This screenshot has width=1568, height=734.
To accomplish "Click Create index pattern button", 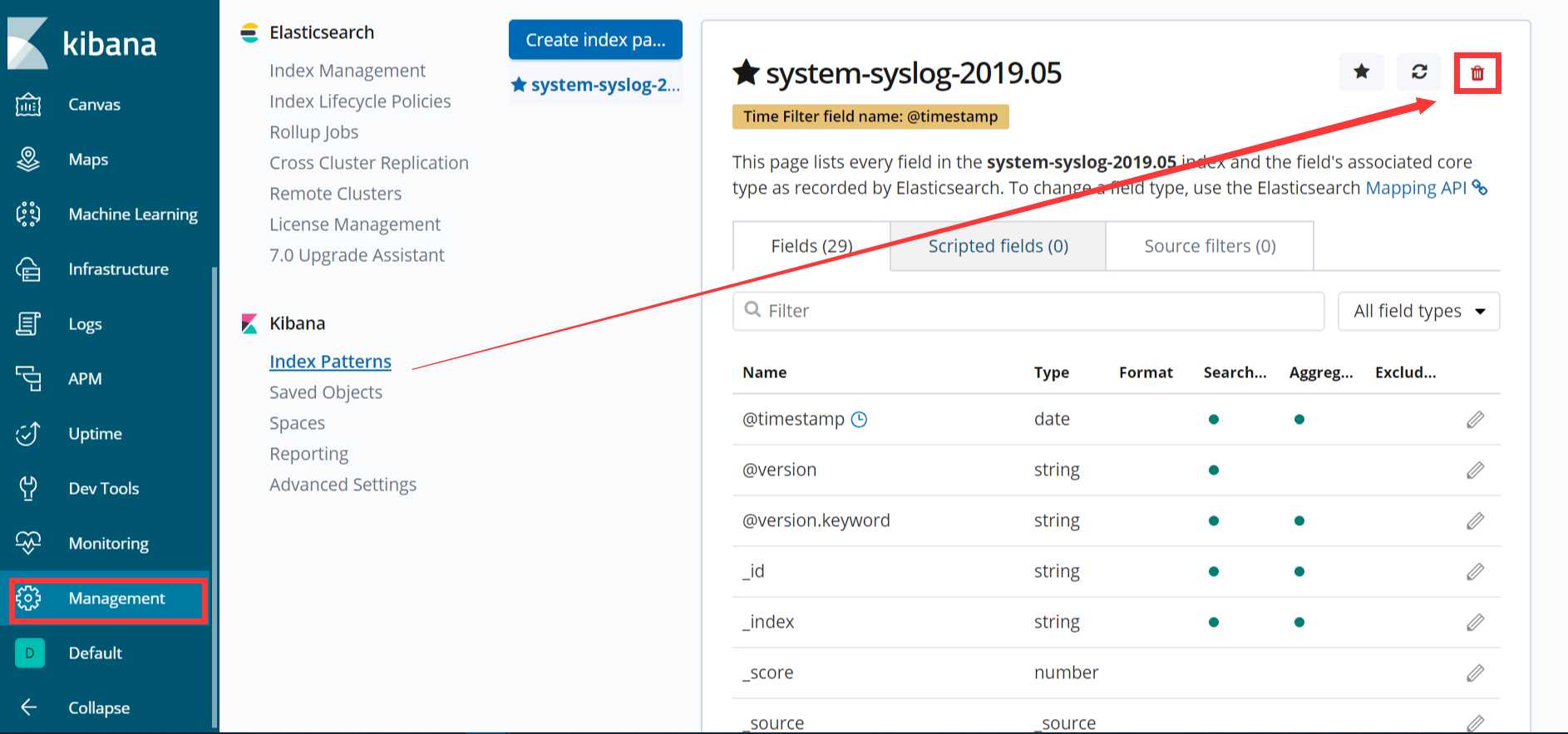I will point(595,40).
